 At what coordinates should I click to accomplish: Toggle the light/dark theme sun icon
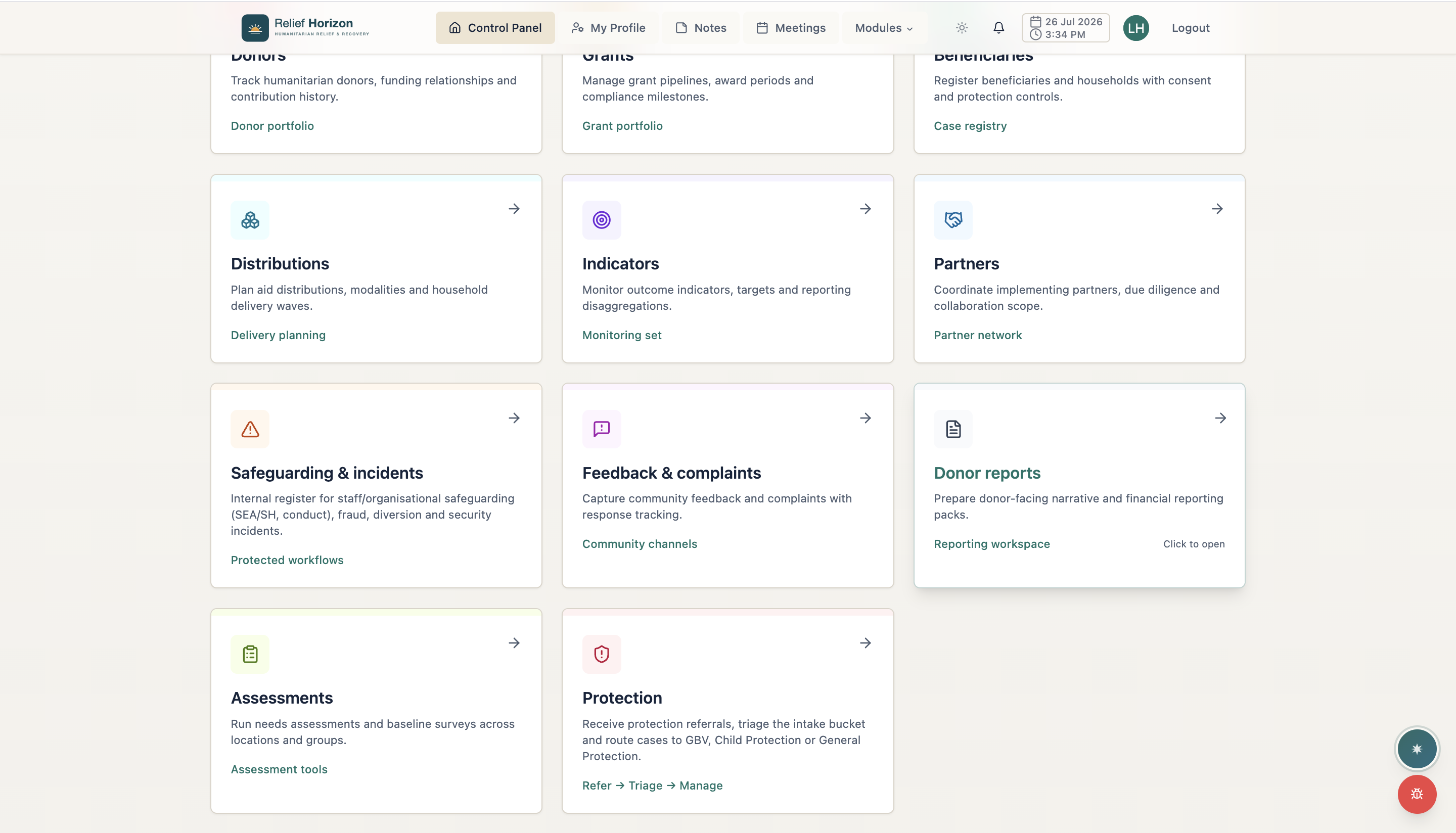coord(962,27)
